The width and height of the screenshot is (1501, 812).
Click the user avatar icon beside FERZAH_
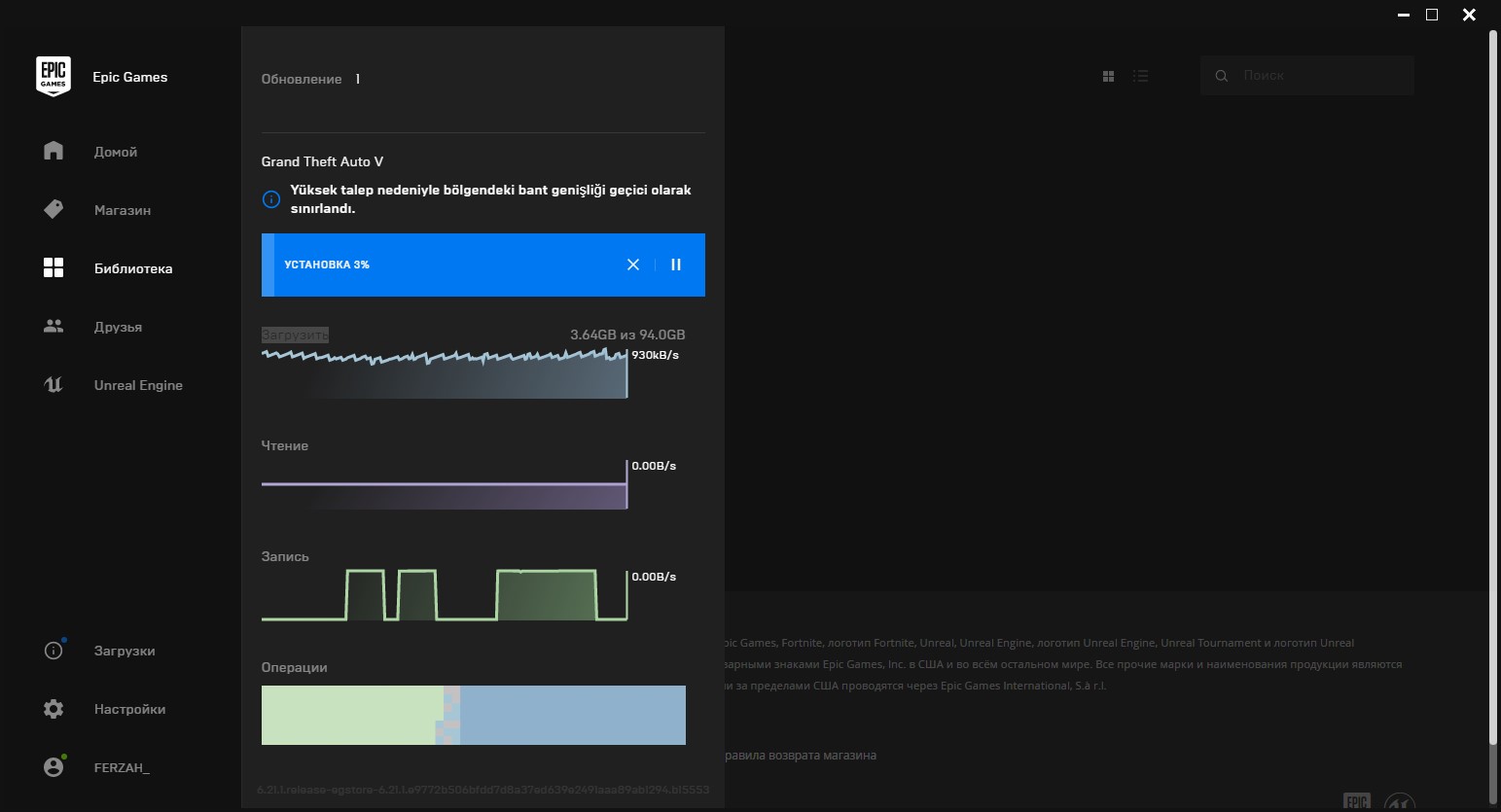pos(54,767)
